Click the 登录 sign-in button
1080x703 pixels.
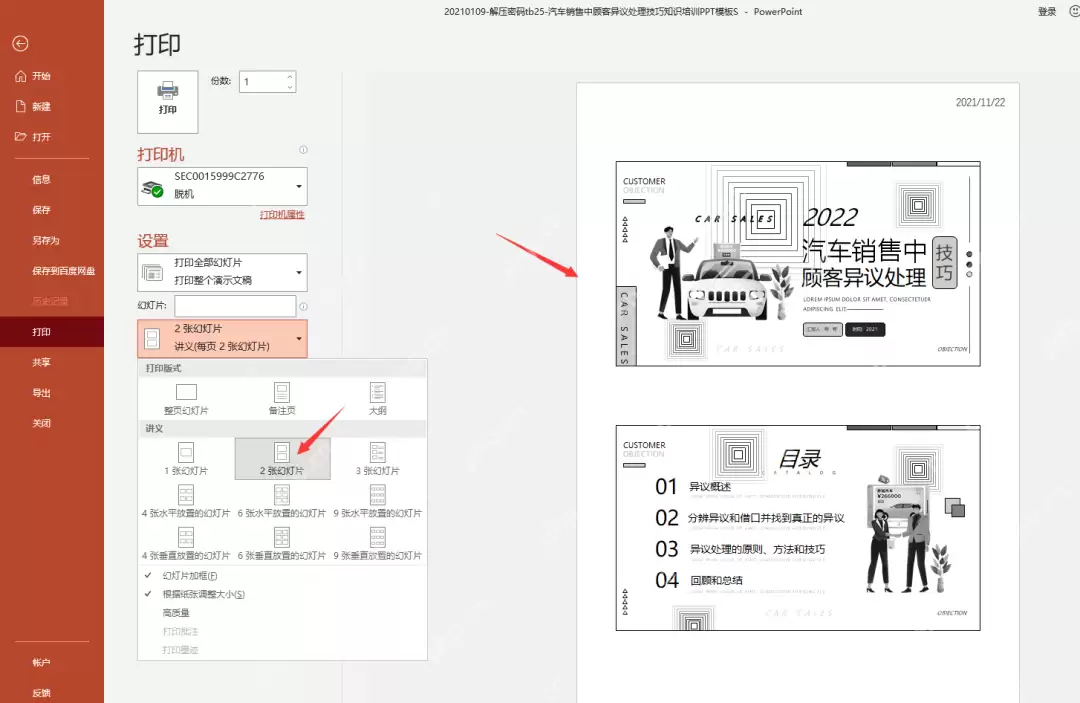(x=1047, y=12)
